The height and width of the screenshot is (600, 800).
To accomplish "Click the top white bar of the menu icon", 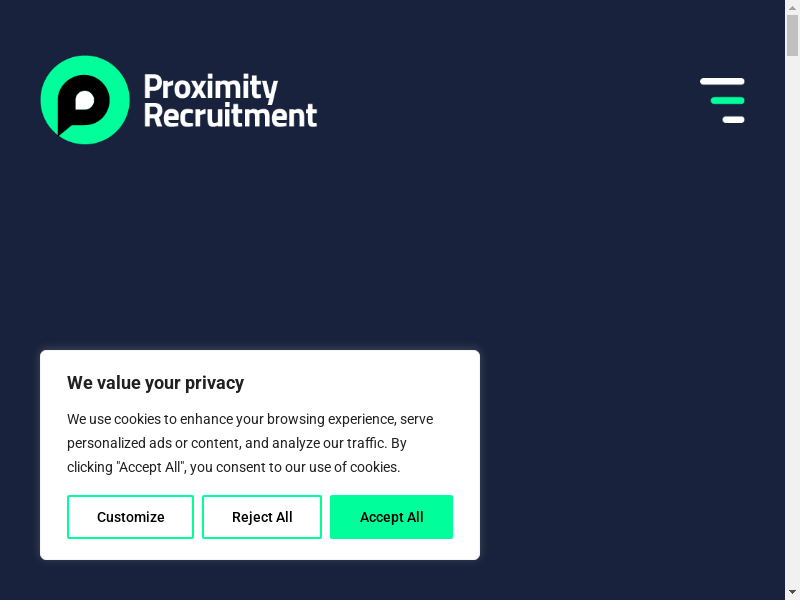I will click(722, 81).
